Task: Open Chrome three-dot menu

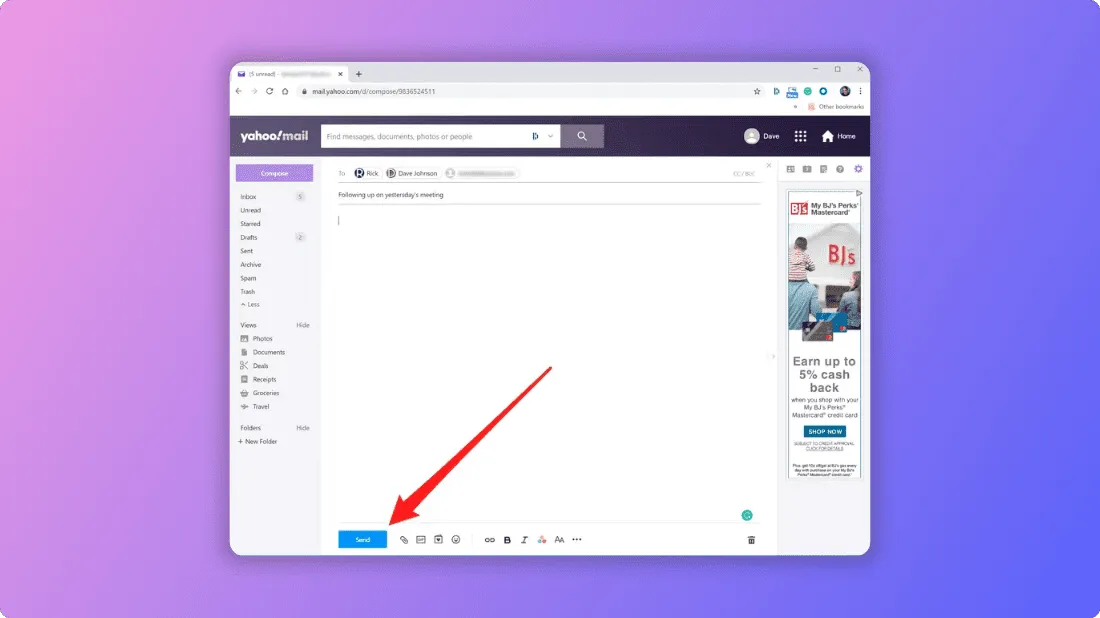Action: point(861,91)
